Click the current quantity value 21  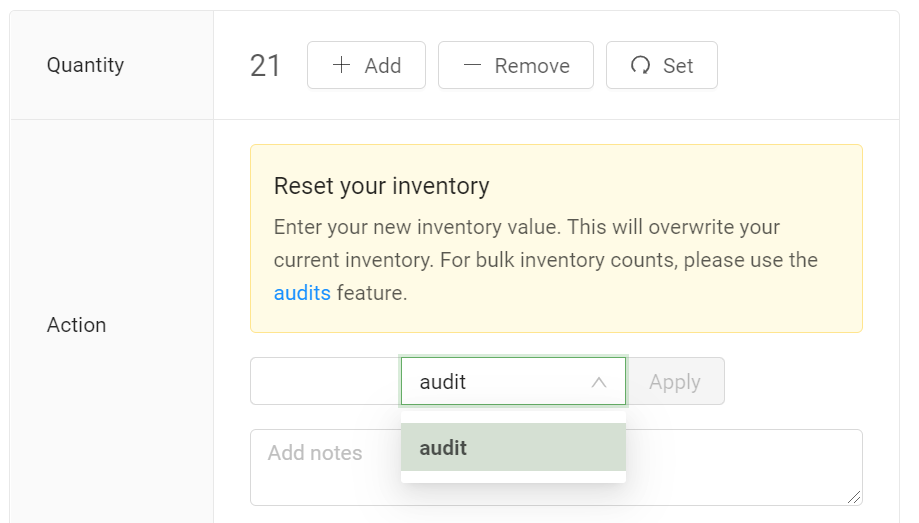coord(265,66)
